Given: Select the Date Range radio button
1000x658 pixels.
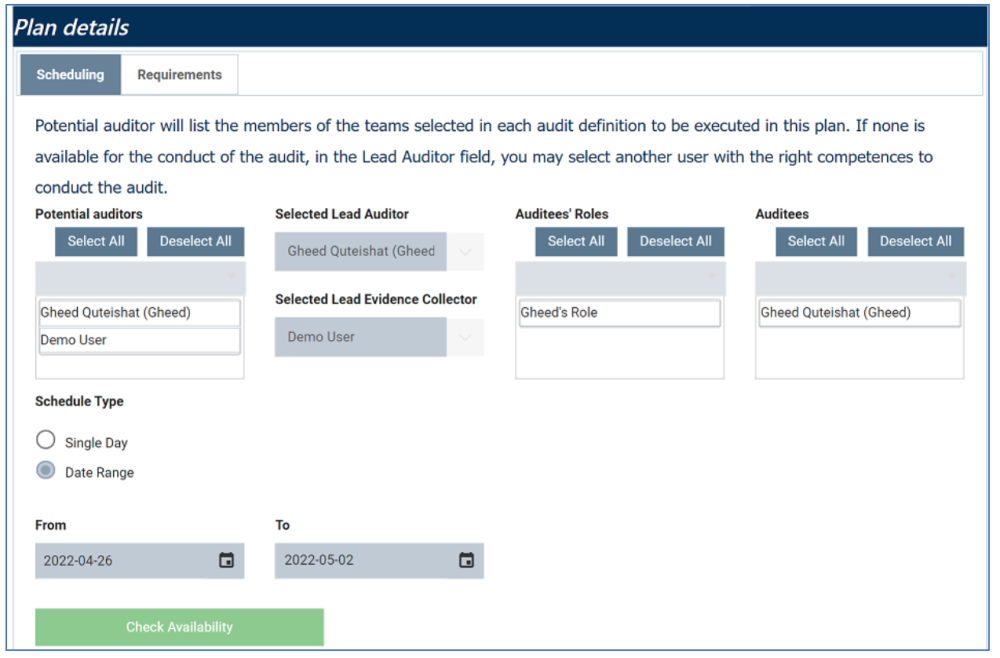Looking at the screenshot, I should (x=46, y=471).
